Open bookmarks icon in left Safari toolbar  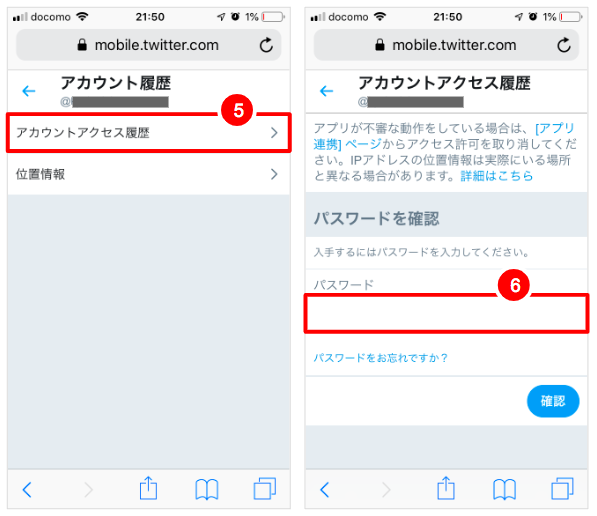coord(207,489)
